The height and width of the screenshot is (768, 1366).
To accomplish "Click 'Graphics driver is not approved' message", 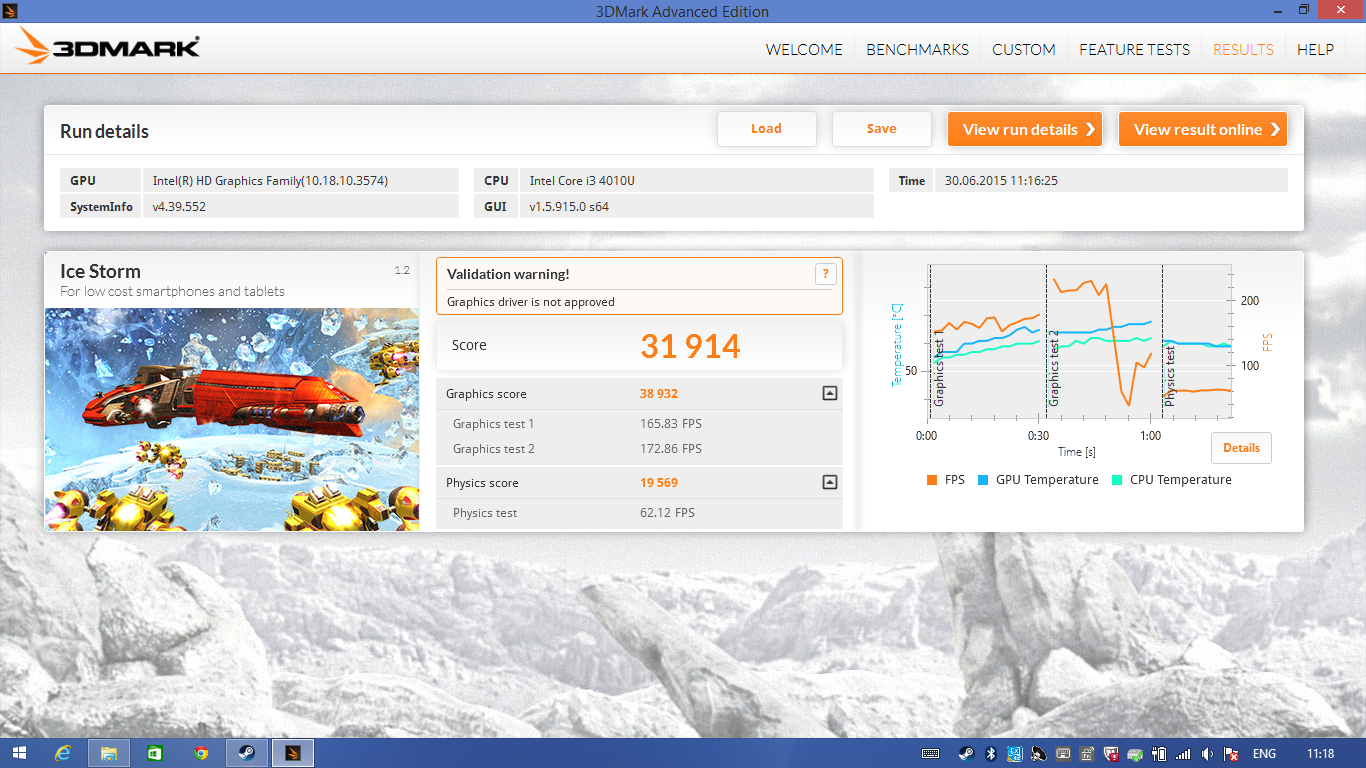I will (x=531, y=302).
